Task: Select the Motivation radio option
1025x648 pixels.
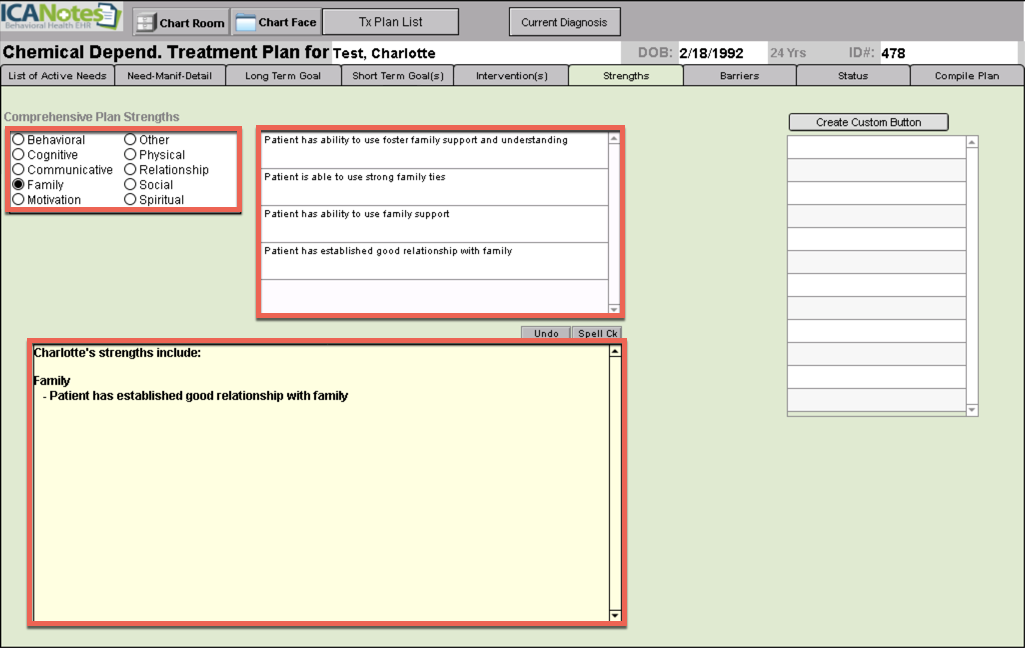Action: coord(18,200)
